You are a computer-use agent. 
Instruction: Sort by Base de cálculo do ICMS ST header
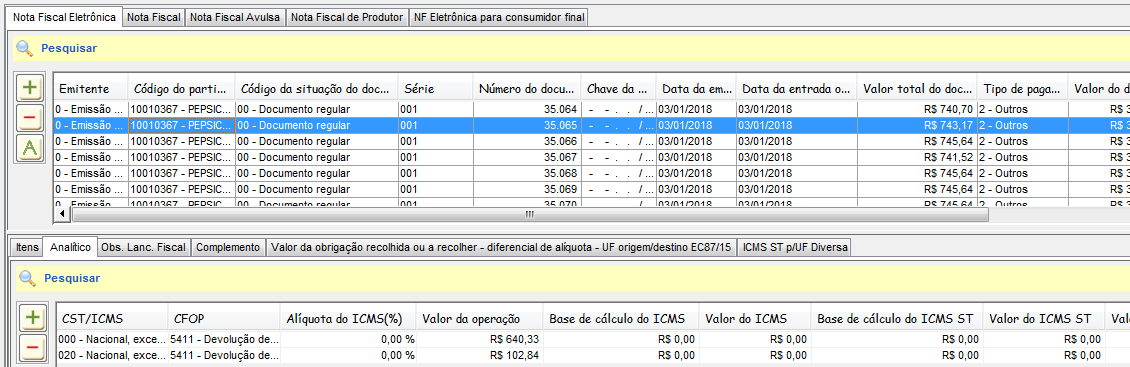[x=898, y=319]
